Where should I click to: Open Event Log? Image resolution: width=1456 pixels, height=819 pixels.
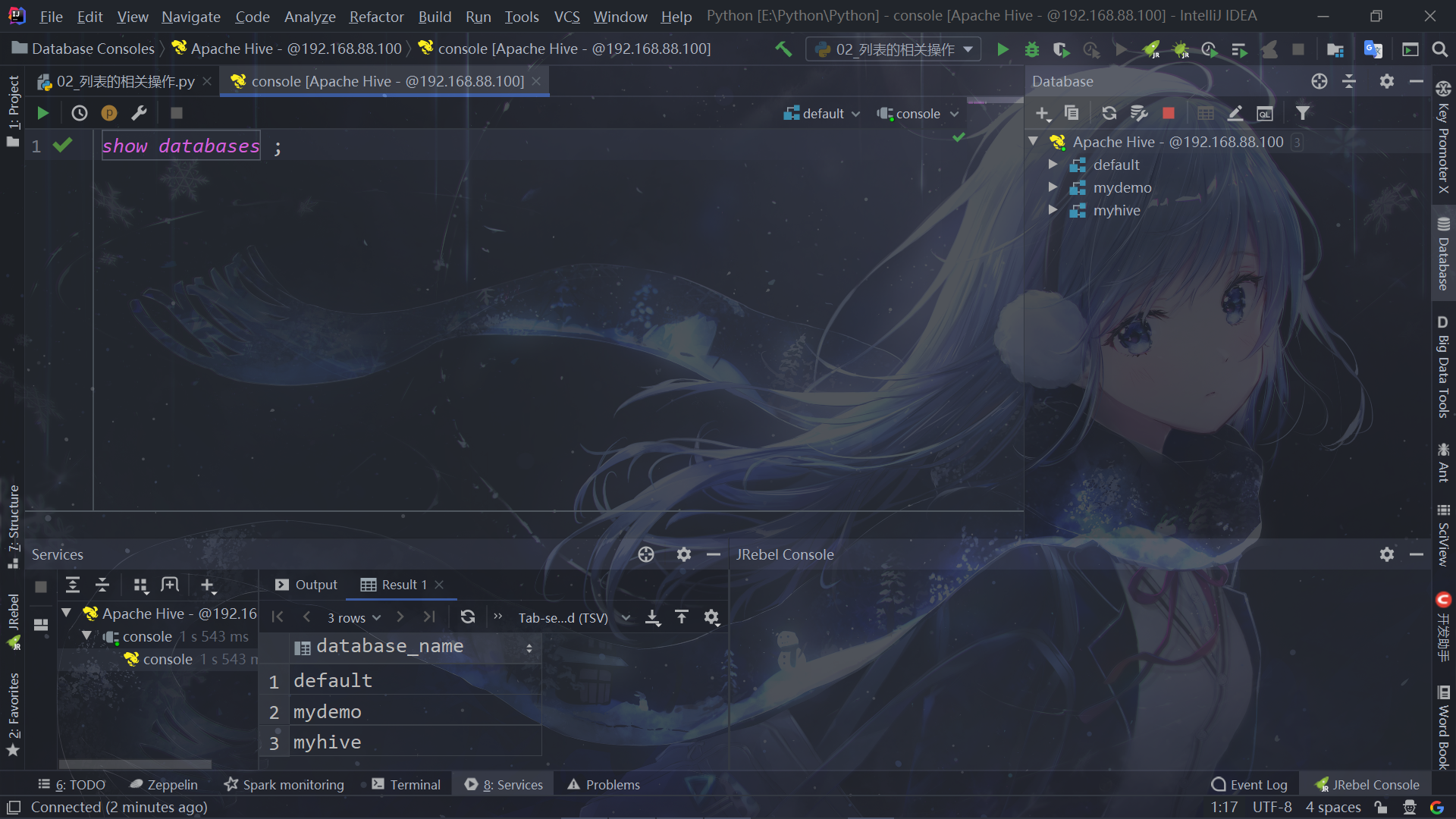pyautogui.click(x=1250, y=785)
